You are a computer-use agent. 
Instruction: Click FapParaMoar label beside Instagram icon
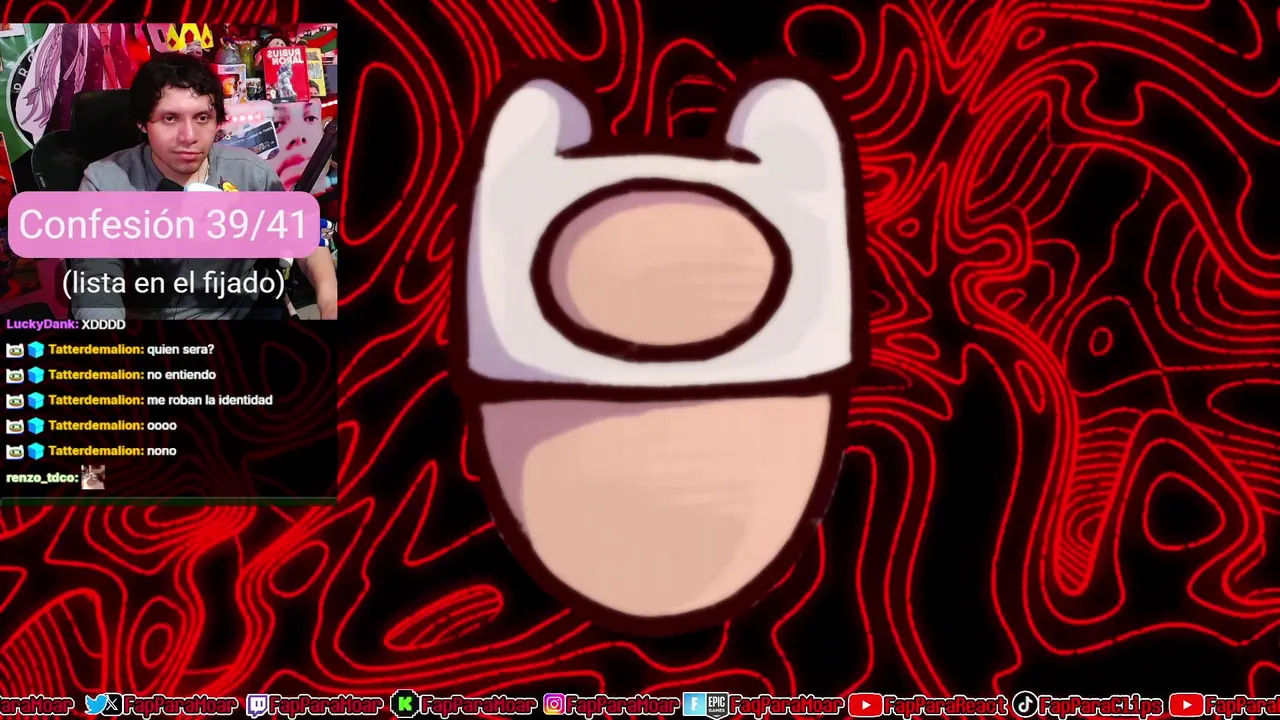pyautogui.click(x=624, y=705)
